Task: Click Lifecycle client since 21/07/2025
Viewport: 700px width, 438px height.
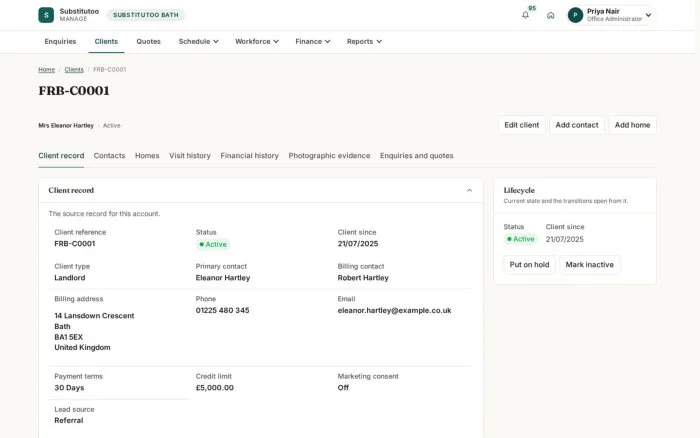Action: click(x=564, y=239)
